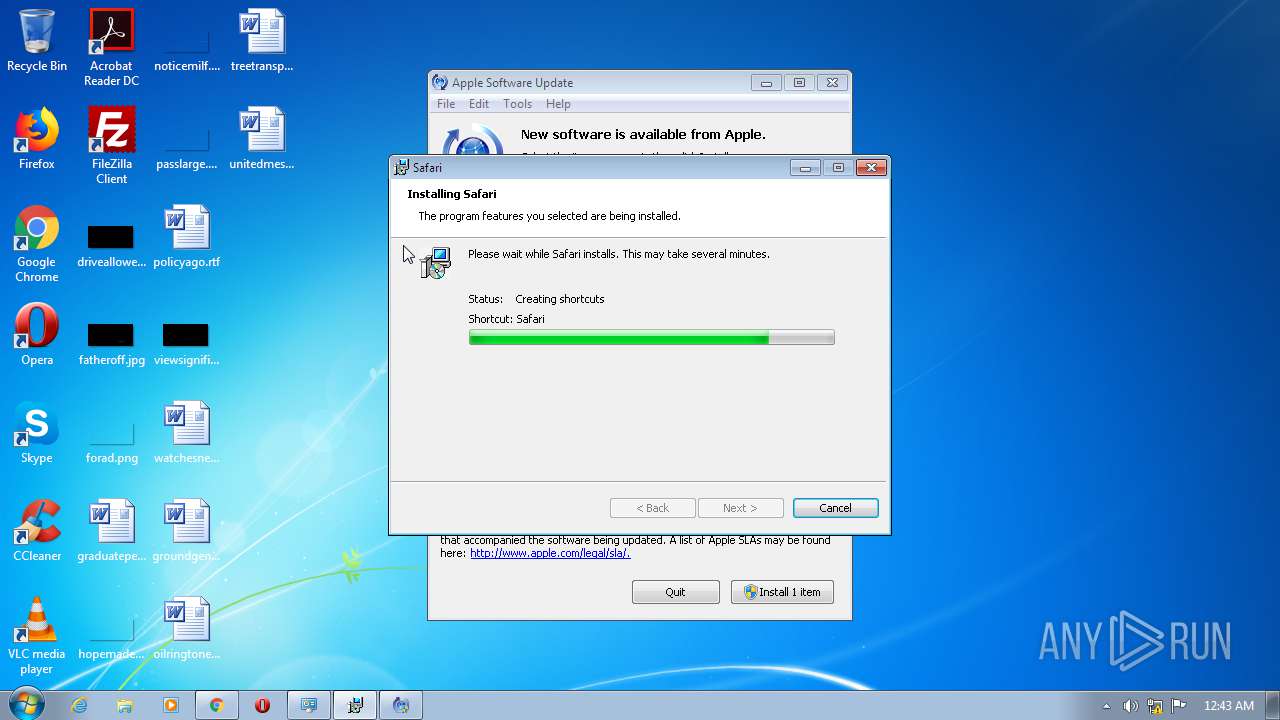This screenshot has height=720, width=1280.
Task: Click the Quit button in Apple Software Update
Action: (675, 592)
